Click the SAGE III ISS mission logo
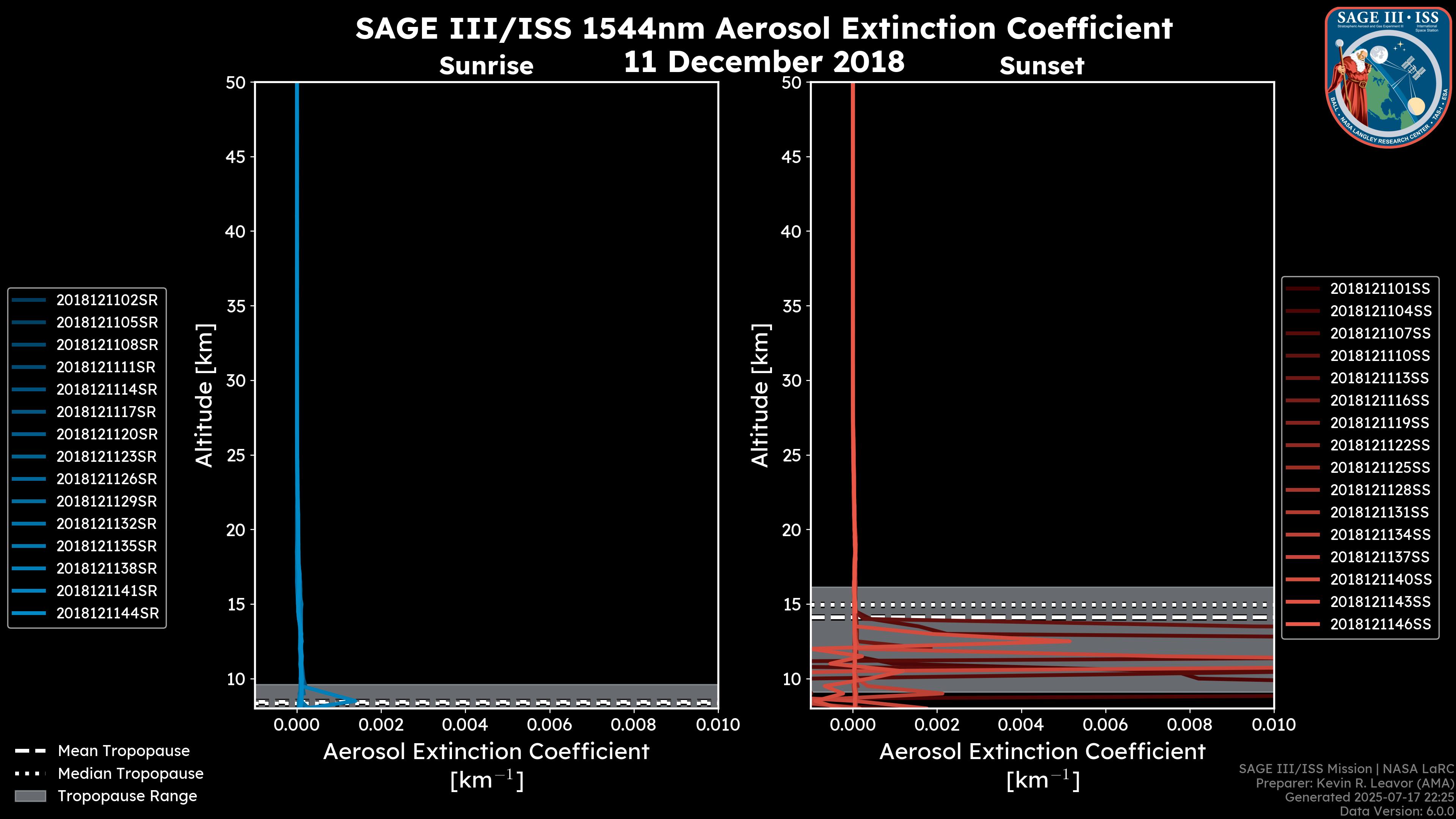 1389,77
